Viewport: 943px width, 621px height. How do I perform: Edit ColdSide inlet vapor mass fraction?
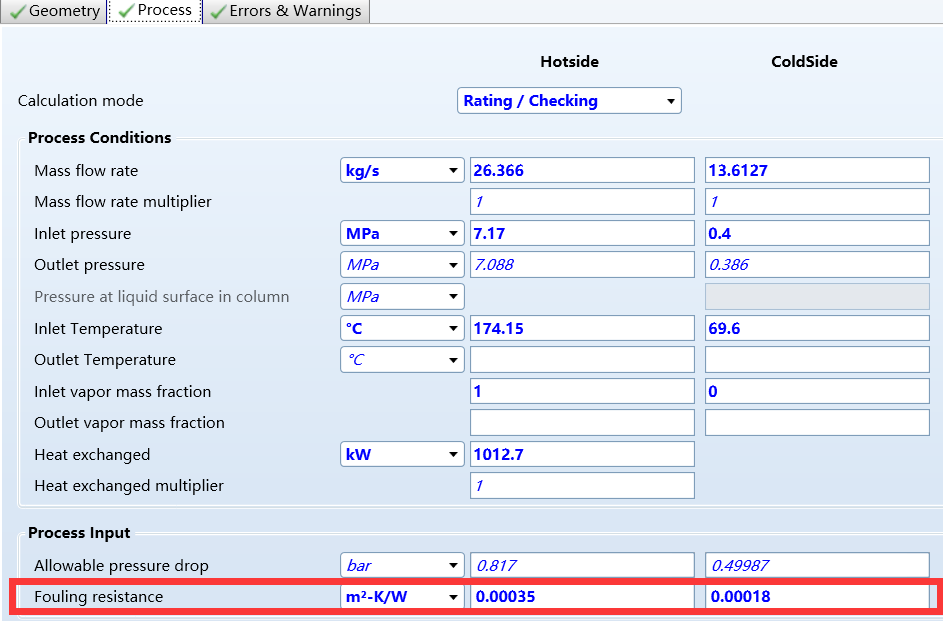coord(817,391)
